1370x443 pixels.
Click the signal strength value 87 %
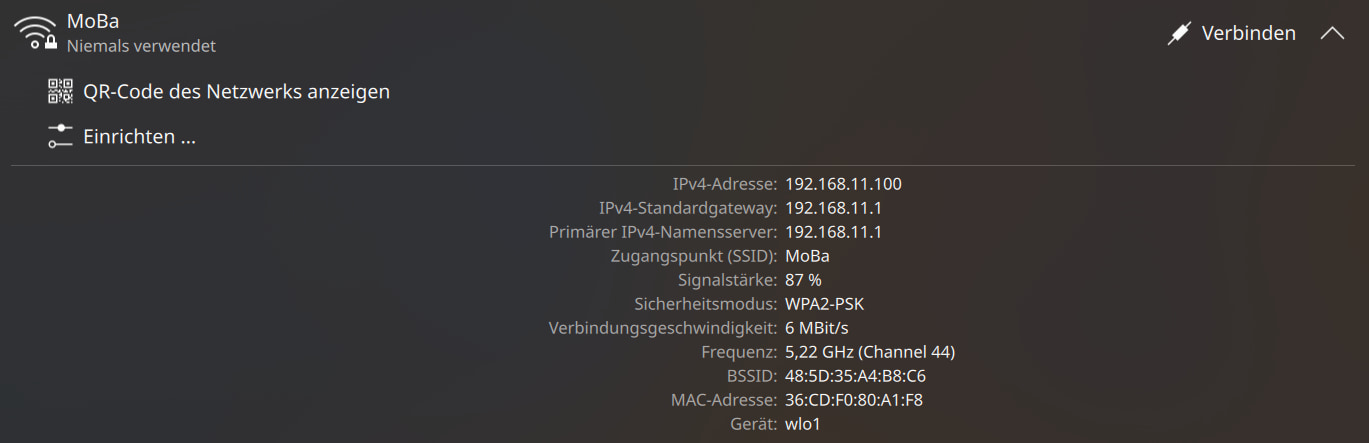(x=803, y=280)
